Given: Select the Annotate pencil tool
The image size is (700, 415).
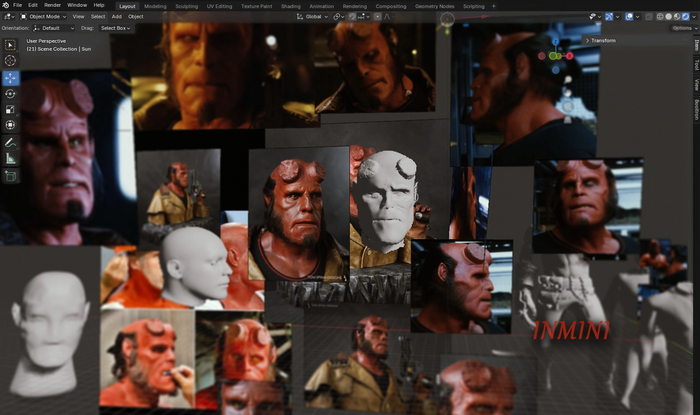Looking at the screenshot, I should click(11, 143).
